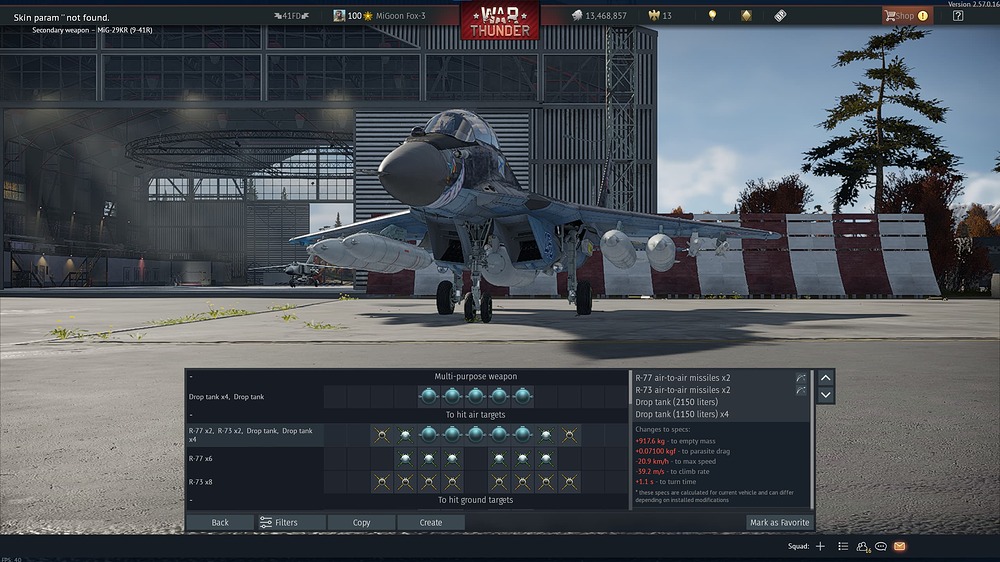Image resolution: width=1000 pixels, height=562 pixels.
Task: Select R-77 x2, R-73 x2, Drop tank preset
Action: [254, 435]
